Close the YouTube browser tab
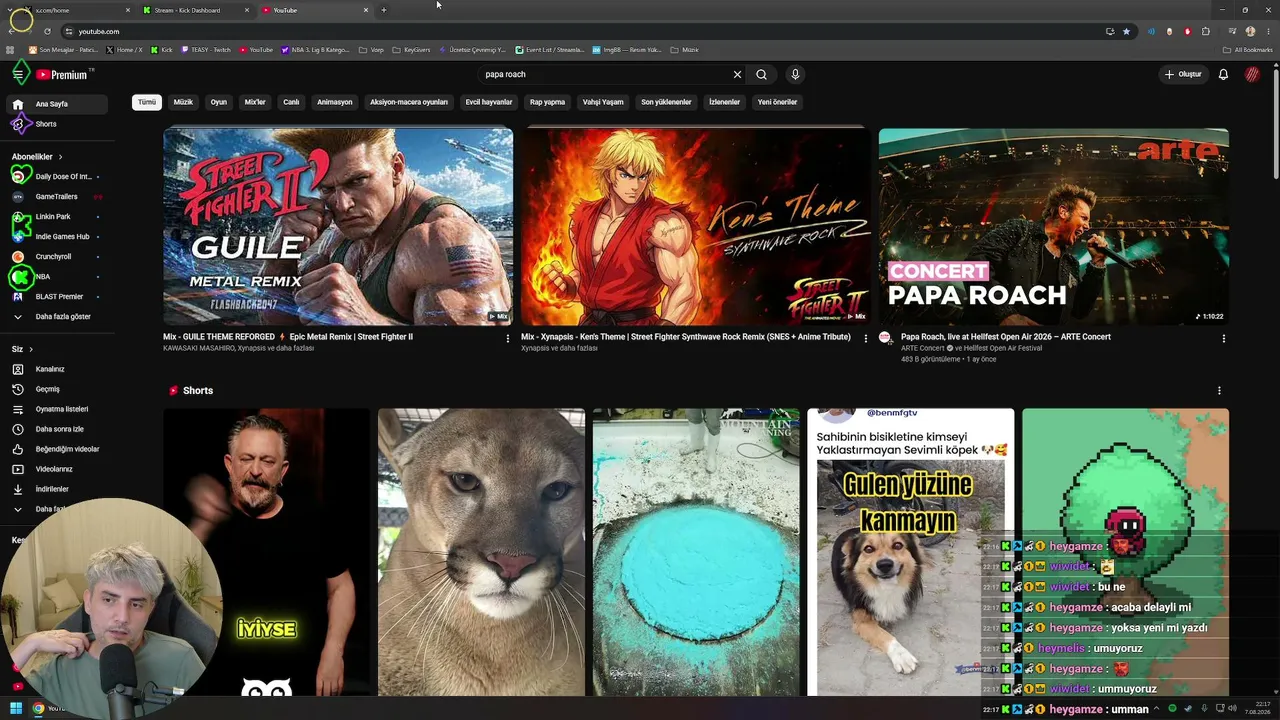 pos(366,10)
